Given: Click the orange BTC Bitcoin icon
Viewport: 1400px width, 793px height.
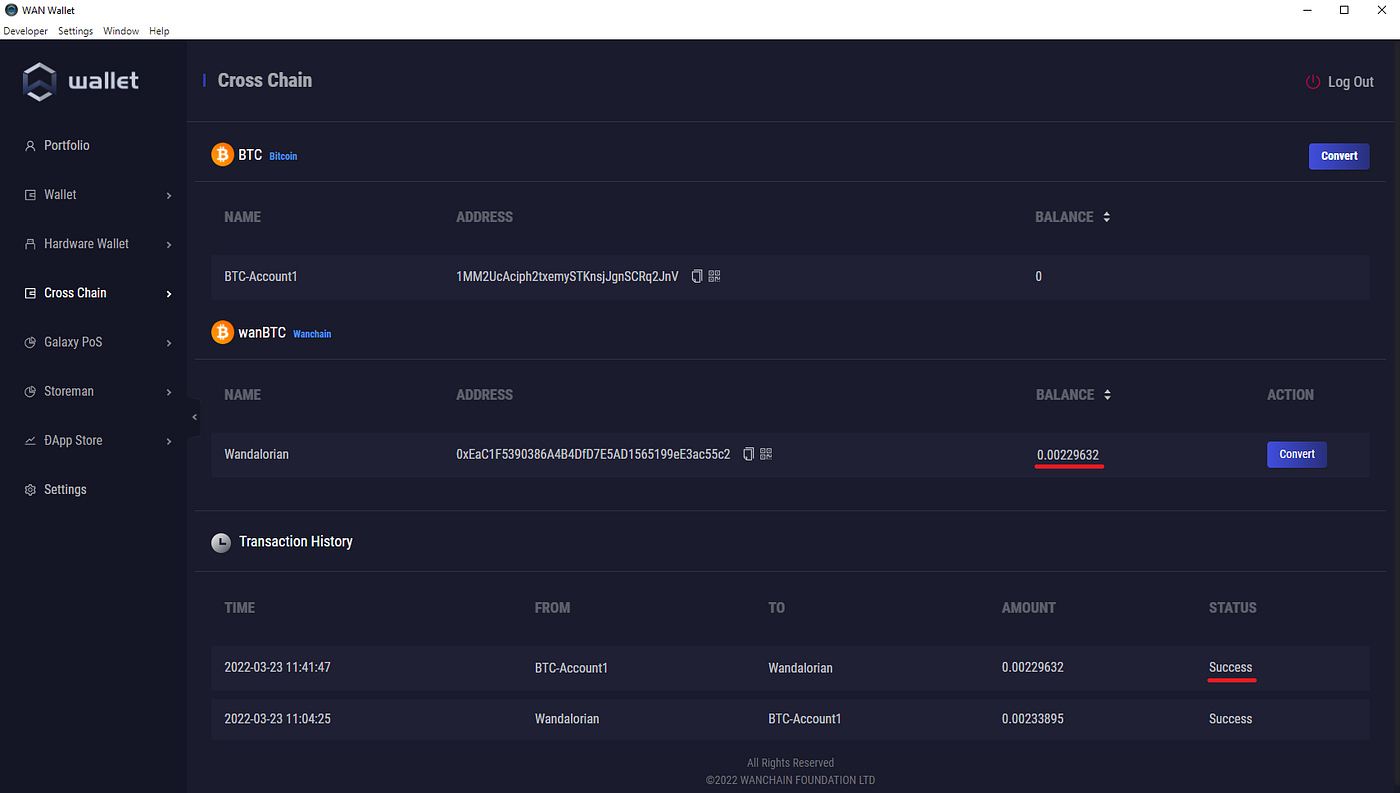Looking at the screenshot, I should click(x=222, y=155).
